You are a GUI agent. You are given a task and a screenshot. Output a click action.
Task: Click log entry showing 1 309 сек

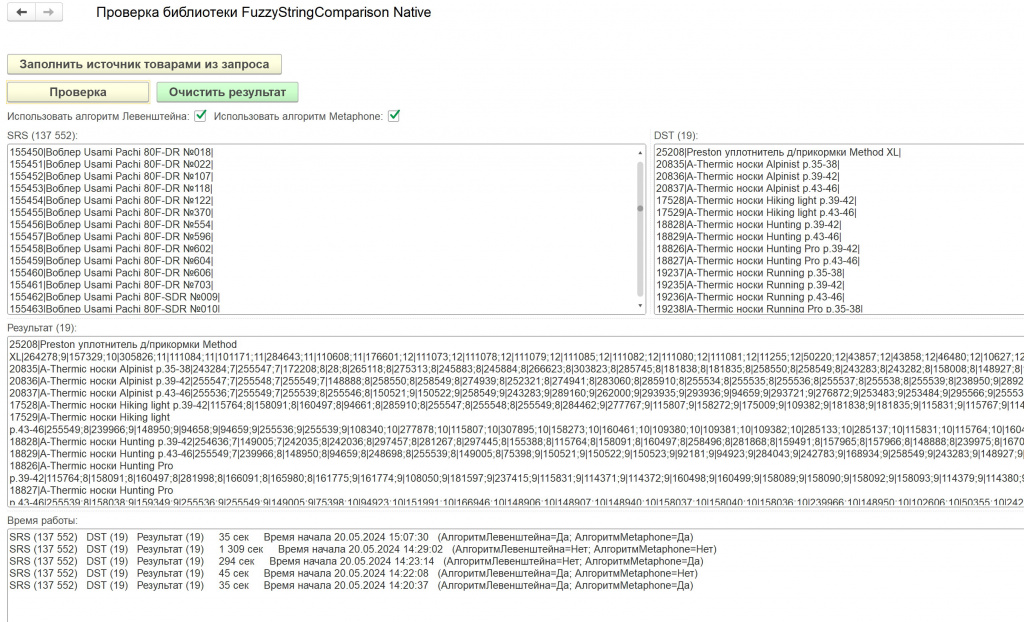[x=350, y=549]
